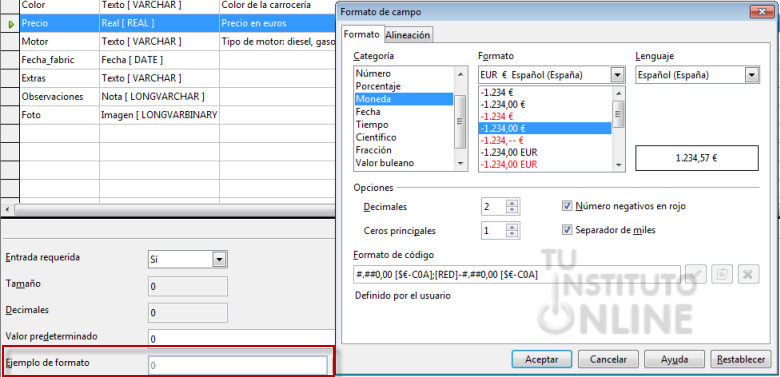This screenshot has width=780, height=377.
Task: Click the Restablecer button
Action: 741,359
